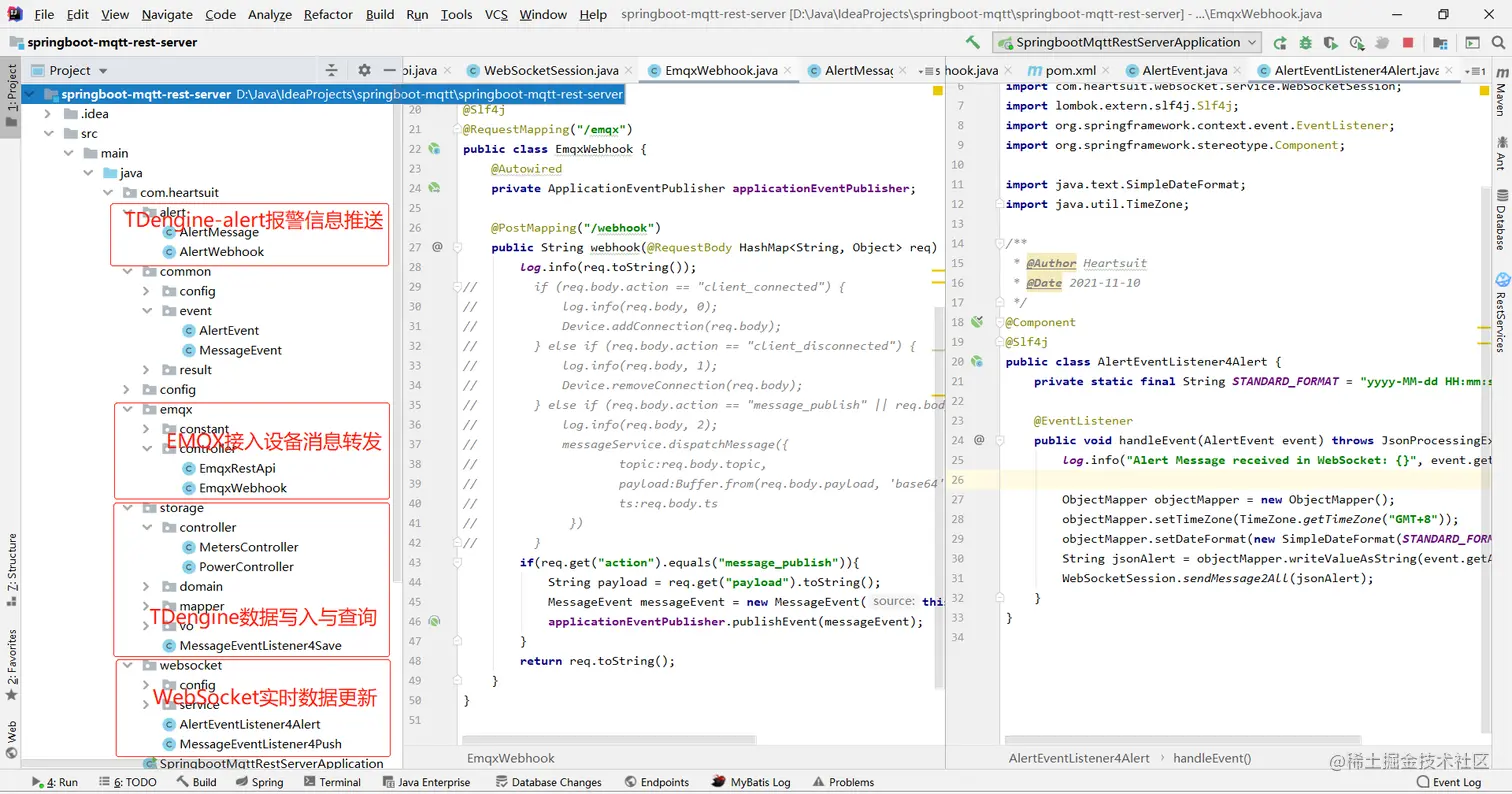
Task: Expand the domain package
Action: (x=147, y=586)
